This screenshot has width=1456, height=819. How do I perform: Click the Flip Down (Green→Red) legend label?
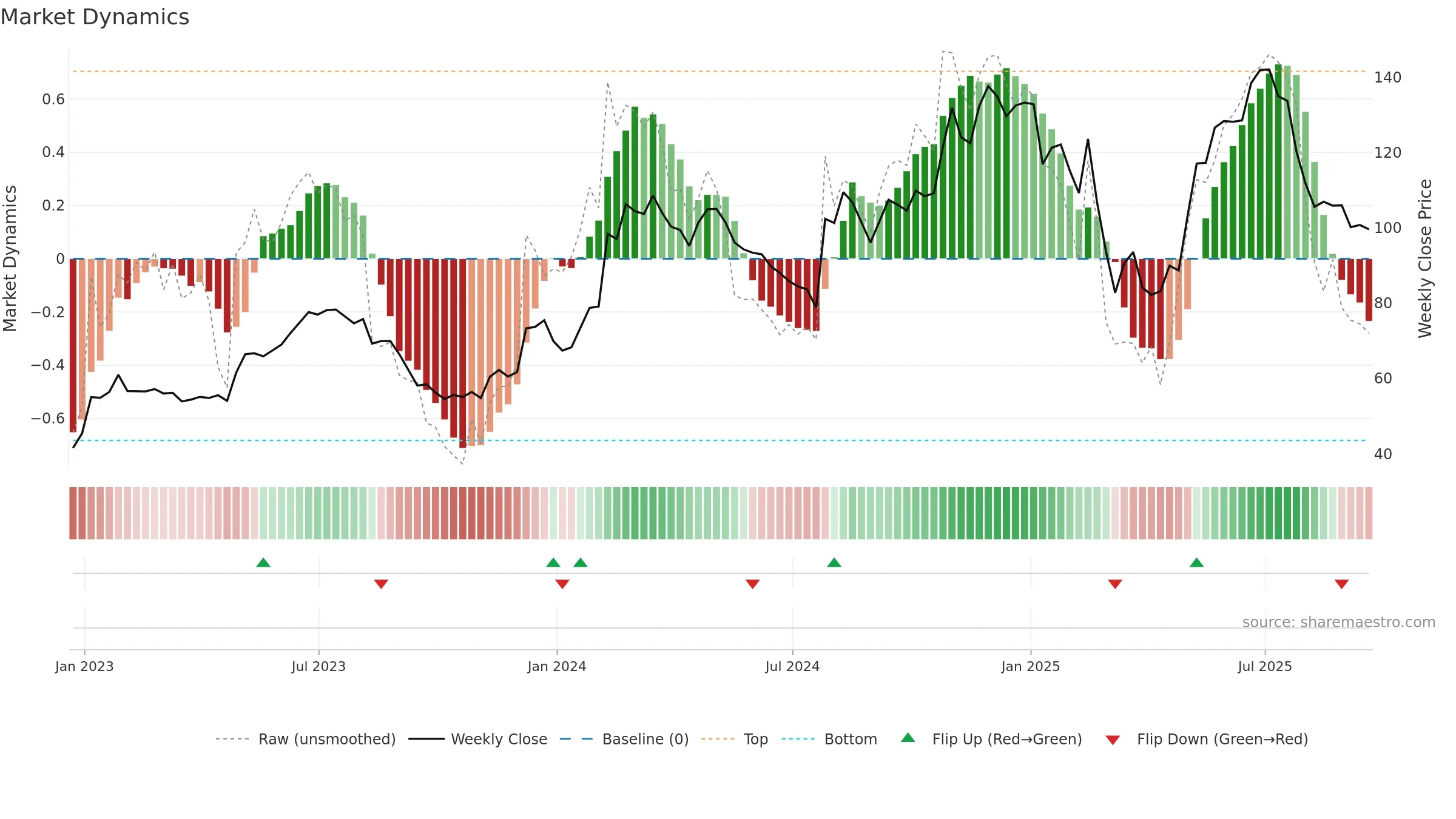(x=1222, y=739)
